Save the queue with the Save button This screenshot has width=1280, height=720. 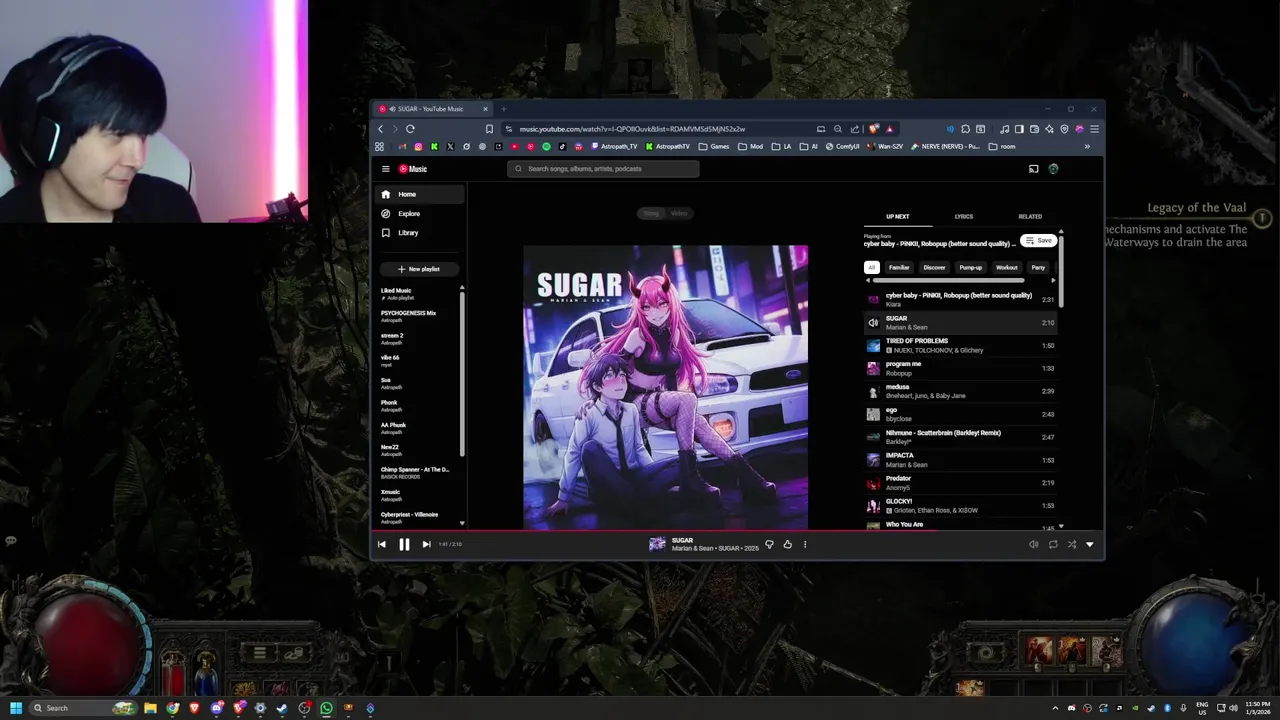[1038, 241]
